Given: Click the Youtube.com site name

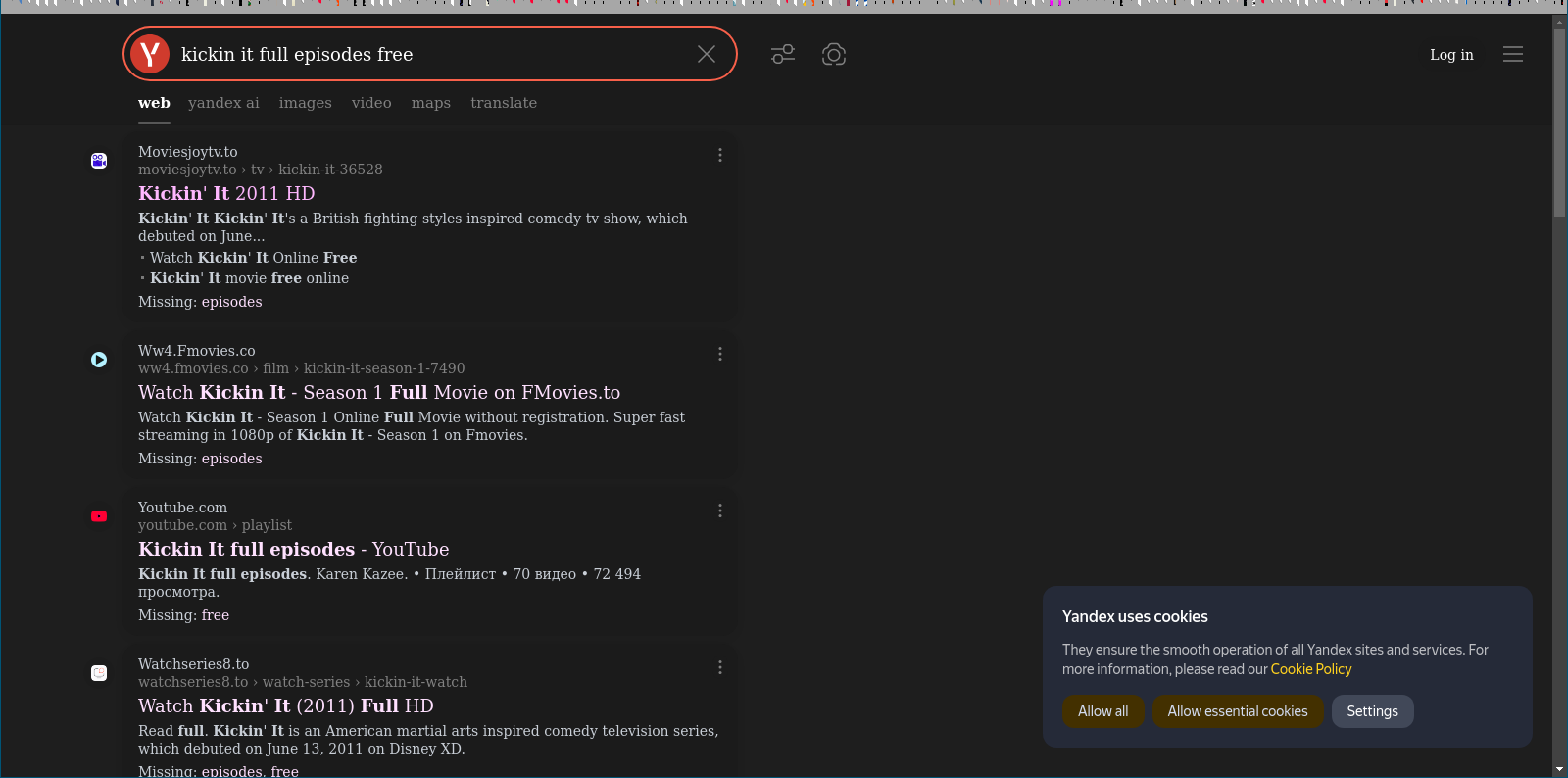Looking at the screenshot, I should coord(182,508).
